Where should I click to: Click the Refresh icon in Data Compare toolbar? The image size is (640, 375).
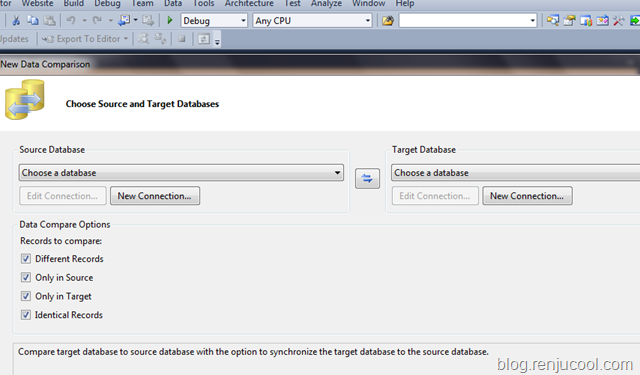click(x=204, y=39)
